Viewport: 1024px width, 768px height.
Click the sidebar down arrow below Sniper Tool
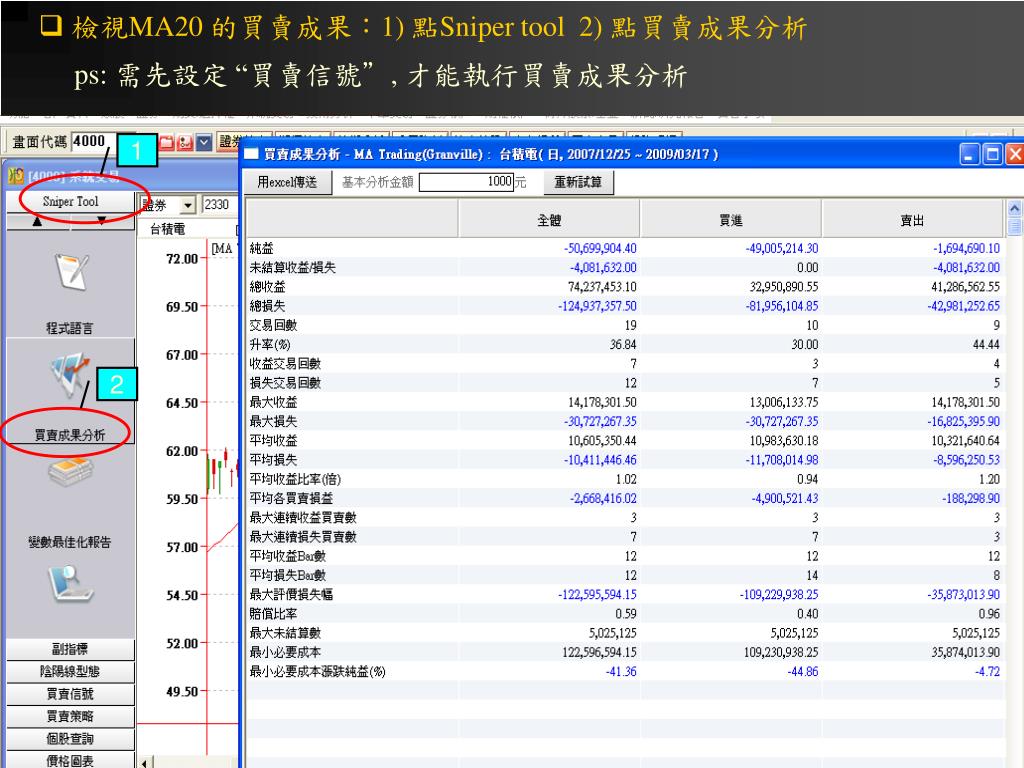101,221
